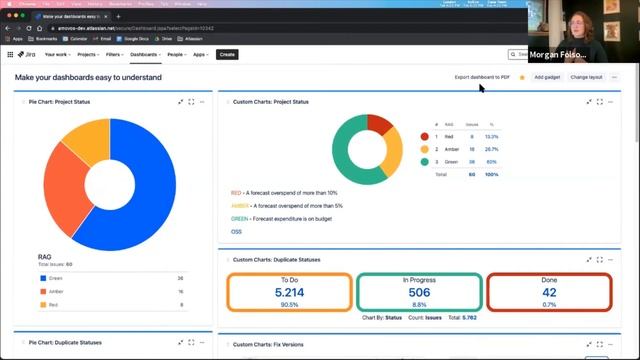The image size is (640, 360).
Task: Minimize Custom Charts: Duplicate Statuses gadget
Action: 589,260
